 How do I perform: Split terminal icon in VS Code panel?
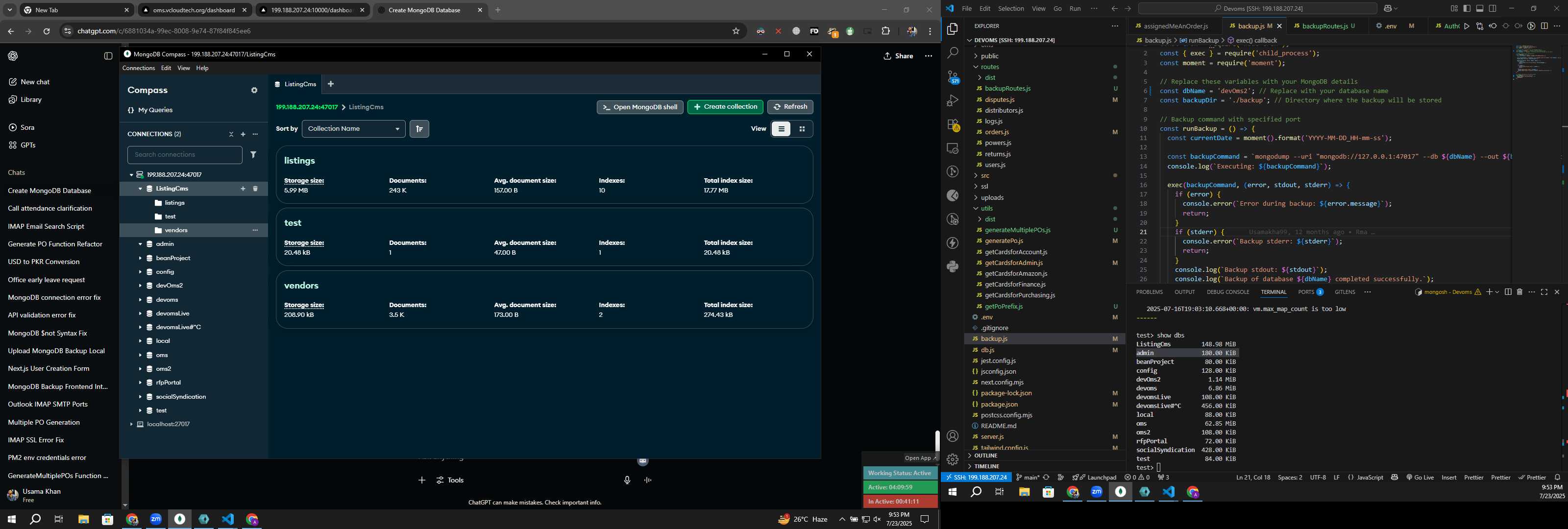point(1508,292)
